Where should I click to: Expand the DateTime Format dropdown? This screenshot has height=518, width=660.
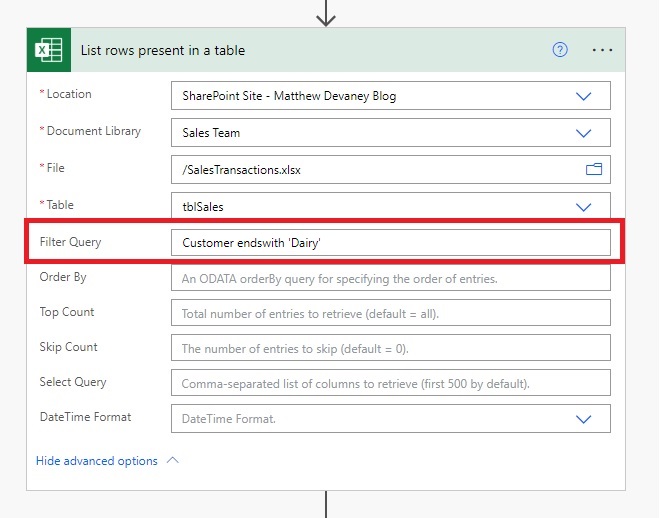pyautogui.click(x=583, y=419)
